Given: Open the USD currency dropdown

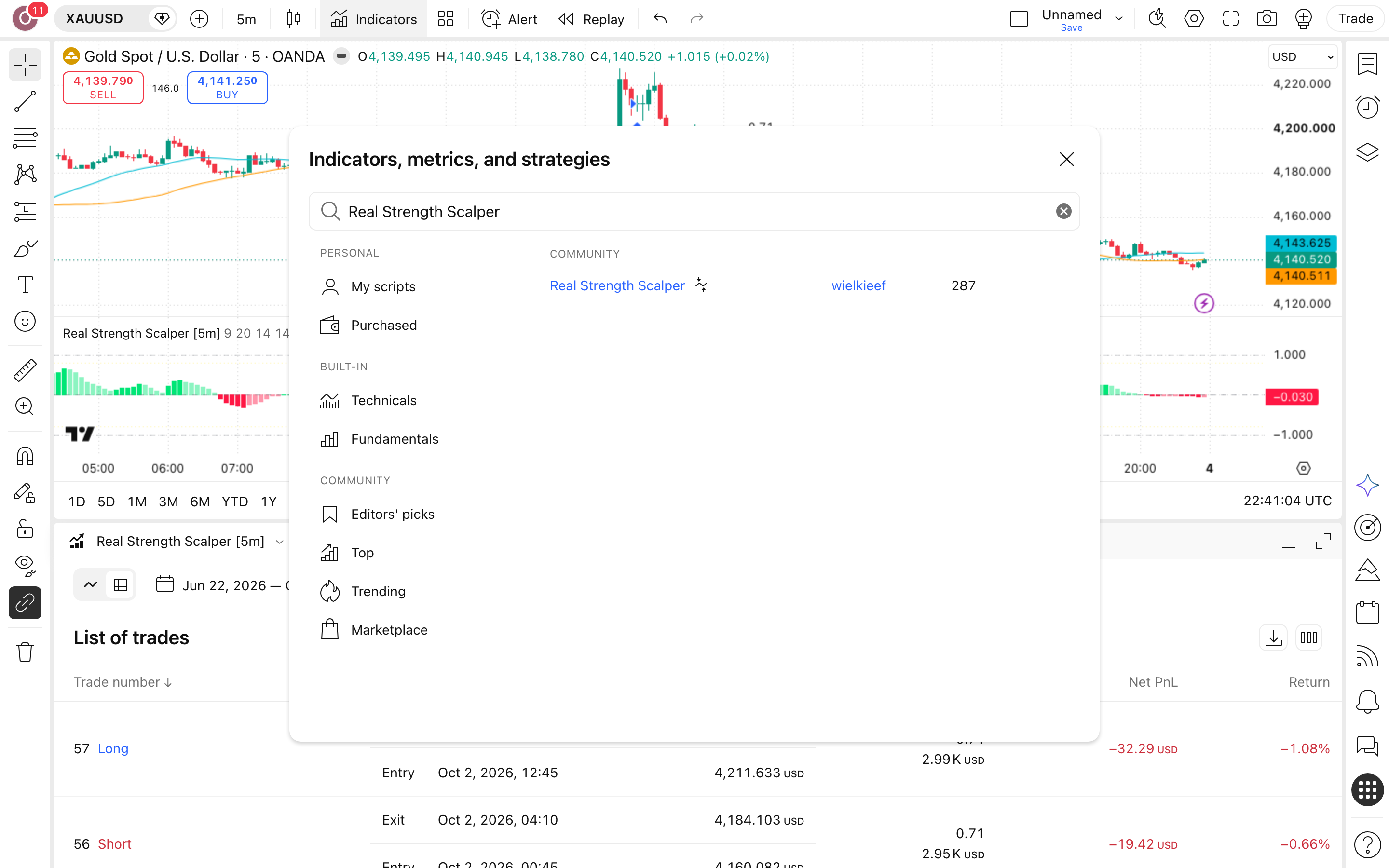Looking at the screenshot, I should (x=1302, y=57).
